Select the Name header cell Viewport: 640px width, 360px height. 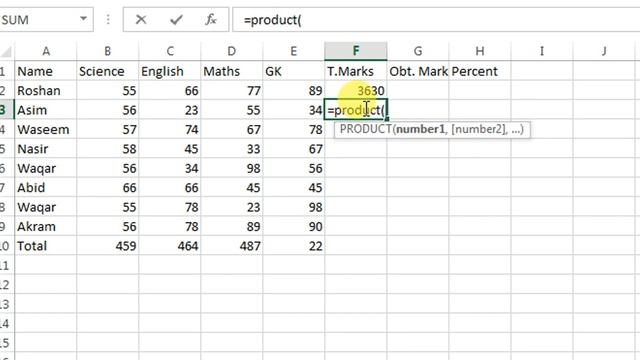tap(46, 71)
